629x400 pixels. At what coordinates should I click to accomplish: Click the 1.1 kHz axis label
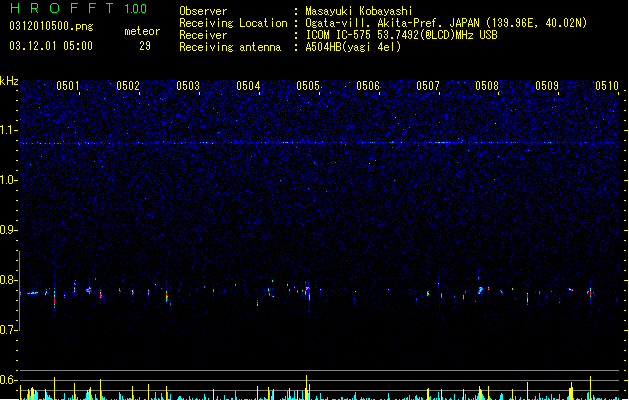(x=9, y=130)
